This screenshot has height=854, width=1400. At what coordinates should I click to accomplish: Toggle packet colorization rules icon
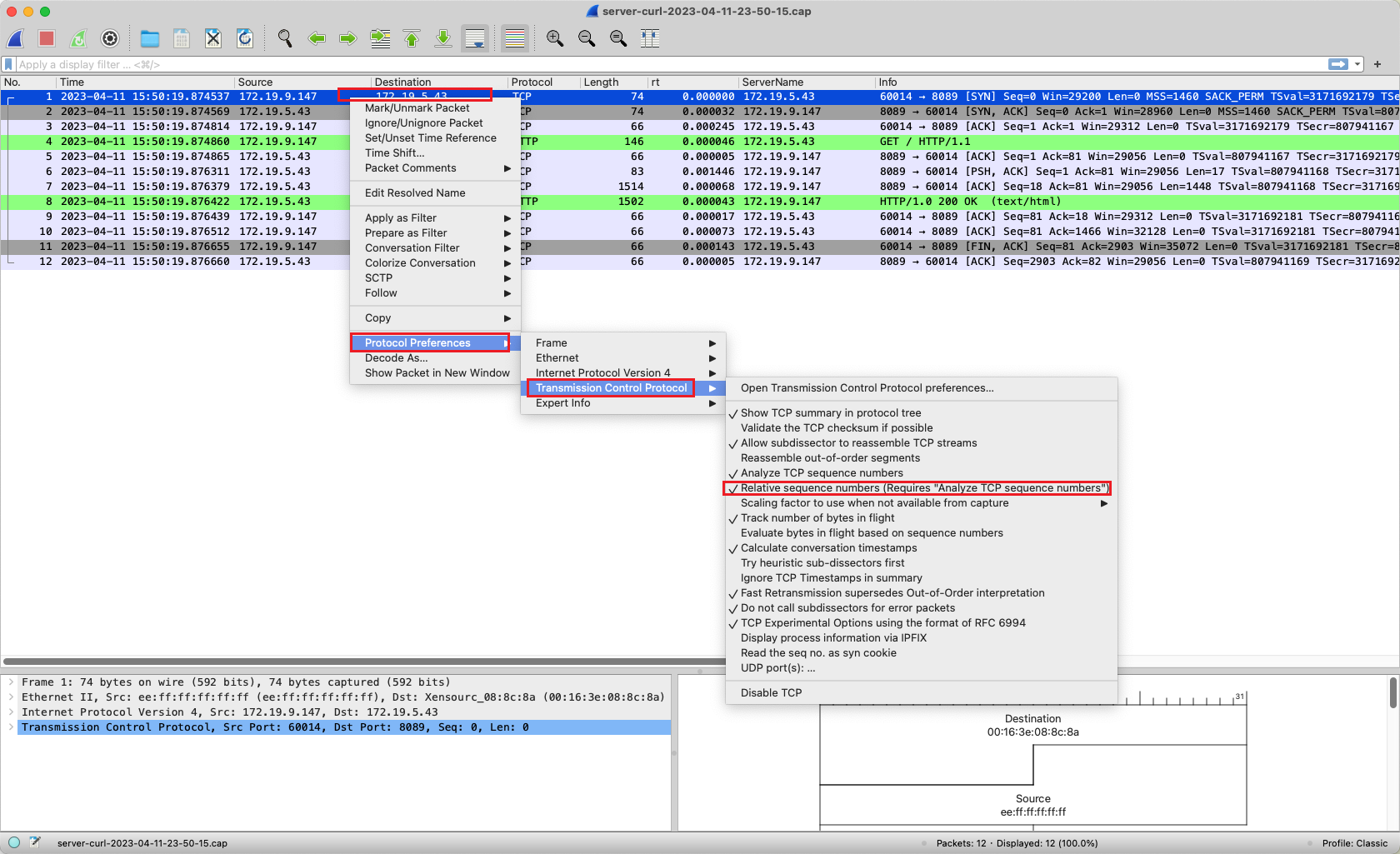pyautogui.click(x=515, y=38)
